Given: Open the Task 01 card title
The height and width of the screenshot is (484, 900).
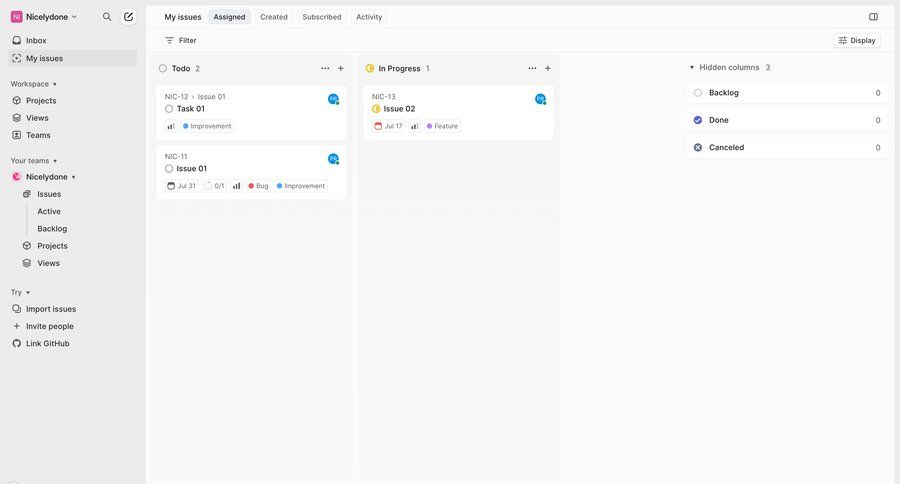Looking at the screenshot, I should pos(191,109).
